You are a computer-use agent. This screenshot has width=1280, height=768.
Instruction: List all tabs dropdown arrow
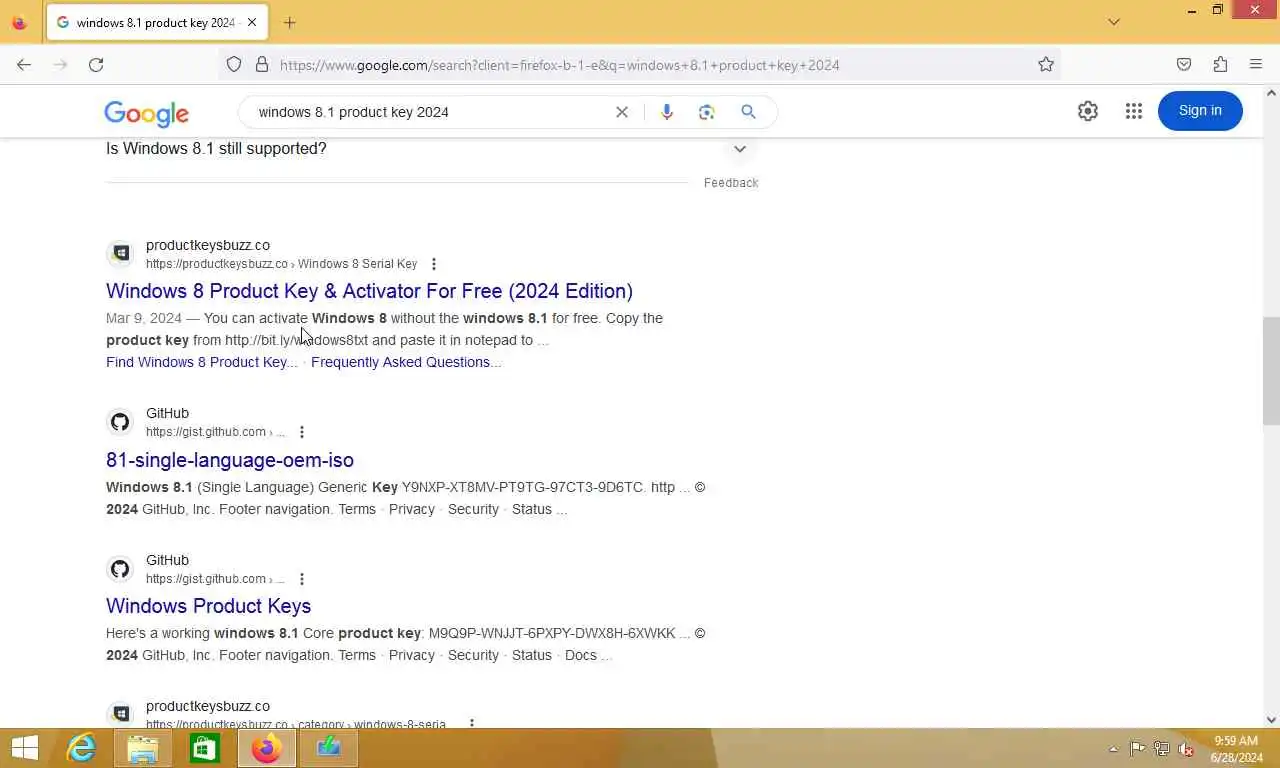coord(1114,22)
